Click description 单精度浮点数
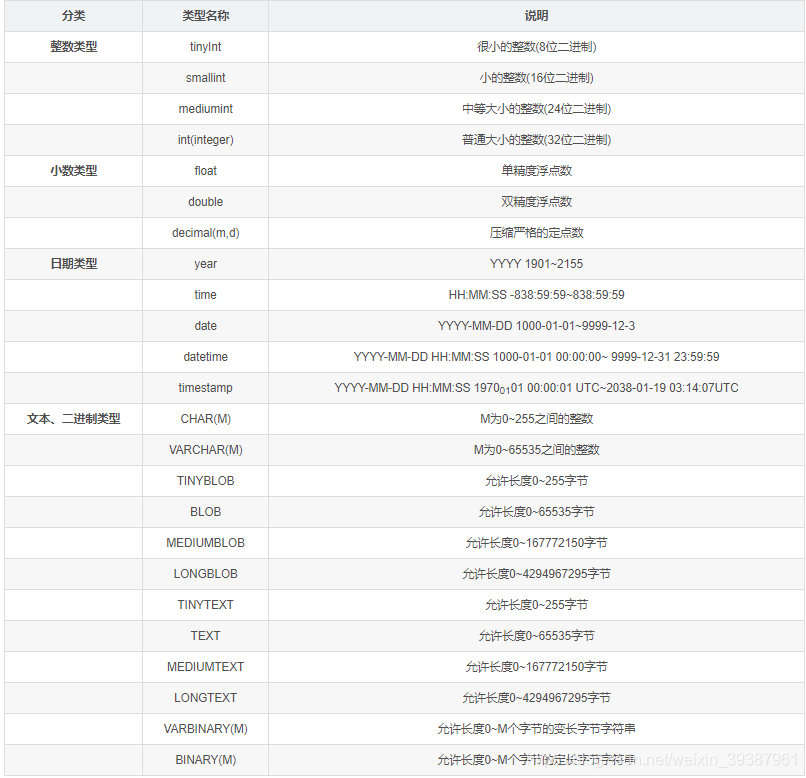This screenshot has height=778, width=806. pyautogui.click(x=536, y=171)
